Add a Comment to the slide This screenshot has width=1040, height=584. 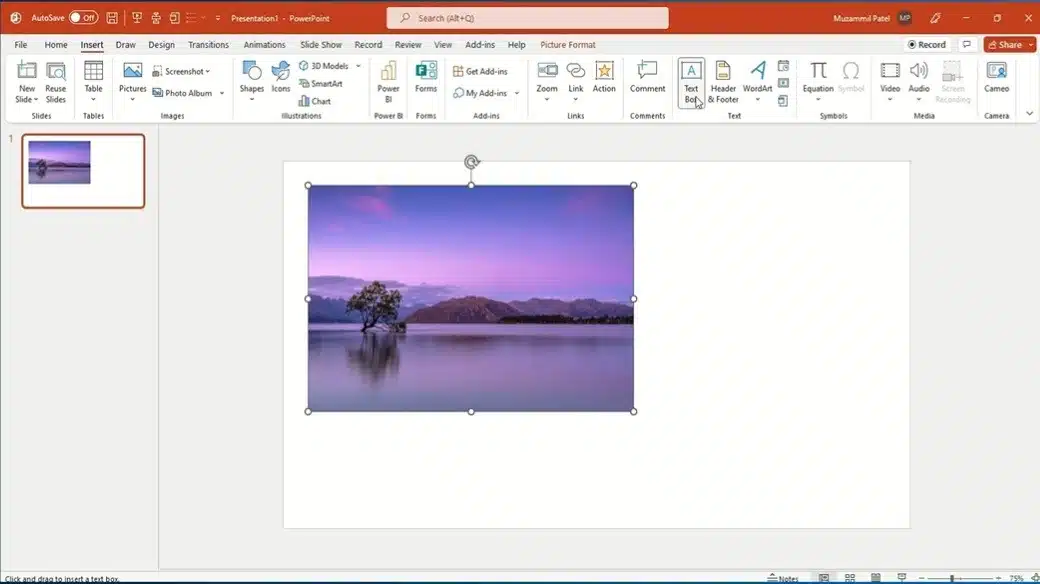click(647, 80)
